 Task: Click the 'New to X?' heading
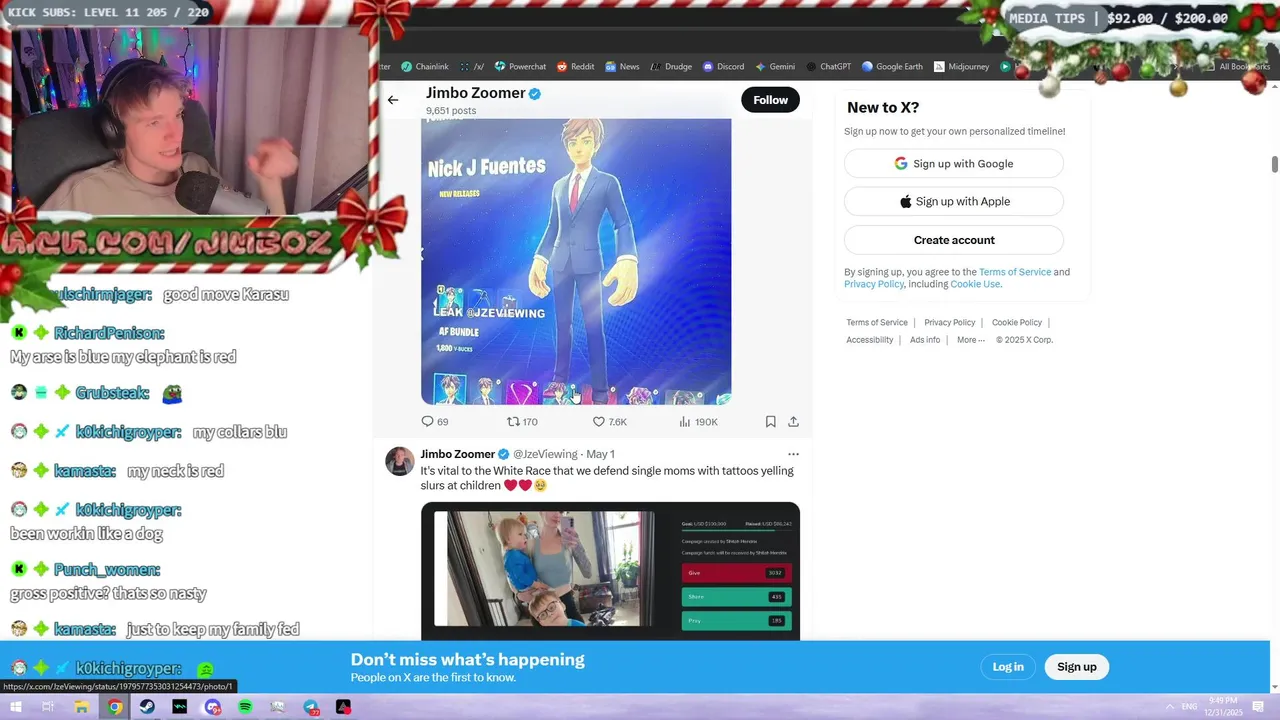click(x=883, y=108)
